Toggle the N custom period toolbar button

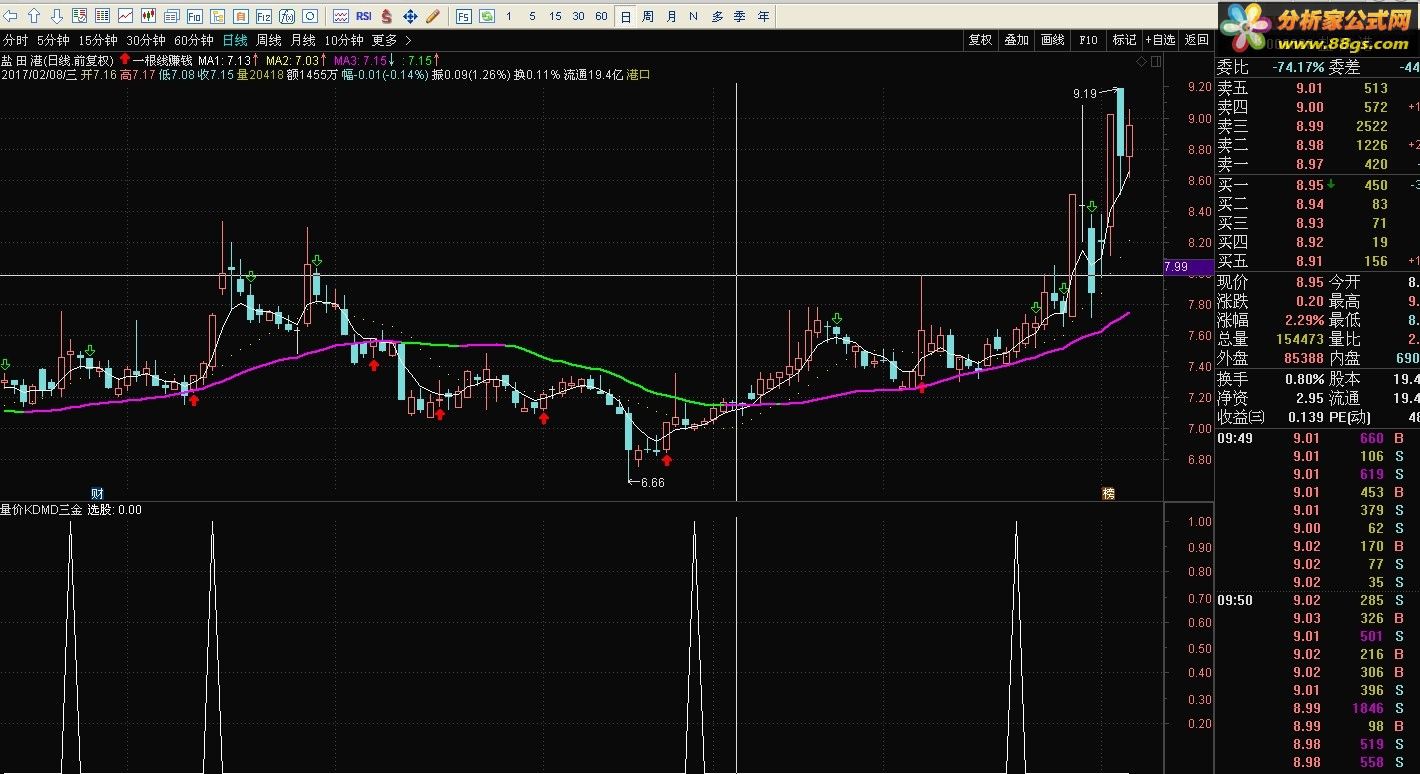pyautogui.click(x=694, y=16)
